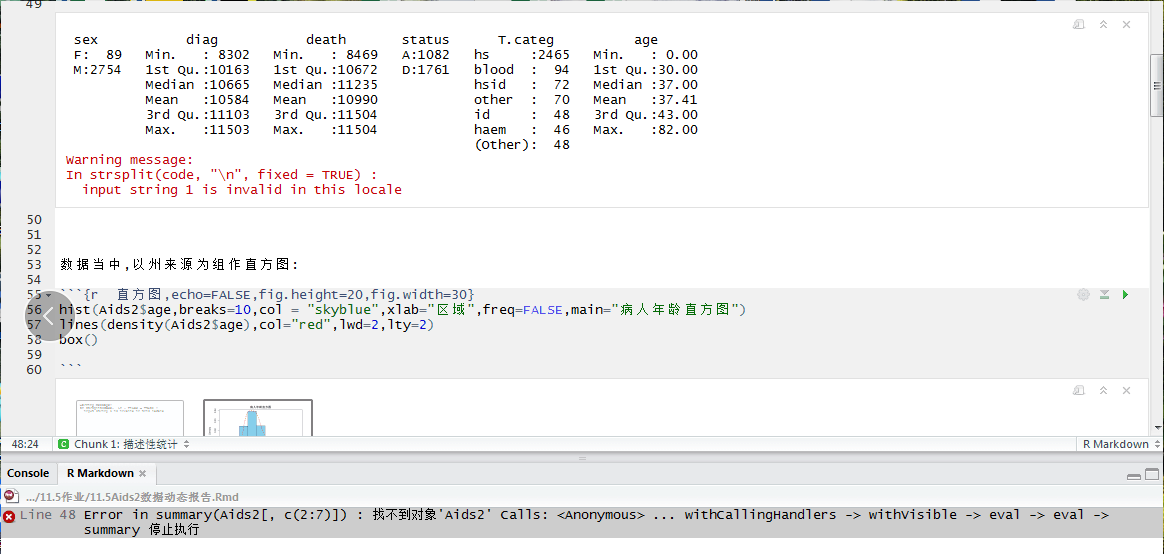
Task: Click the 'input string 1 is invalid' warning line
Action: click(241, 189)
